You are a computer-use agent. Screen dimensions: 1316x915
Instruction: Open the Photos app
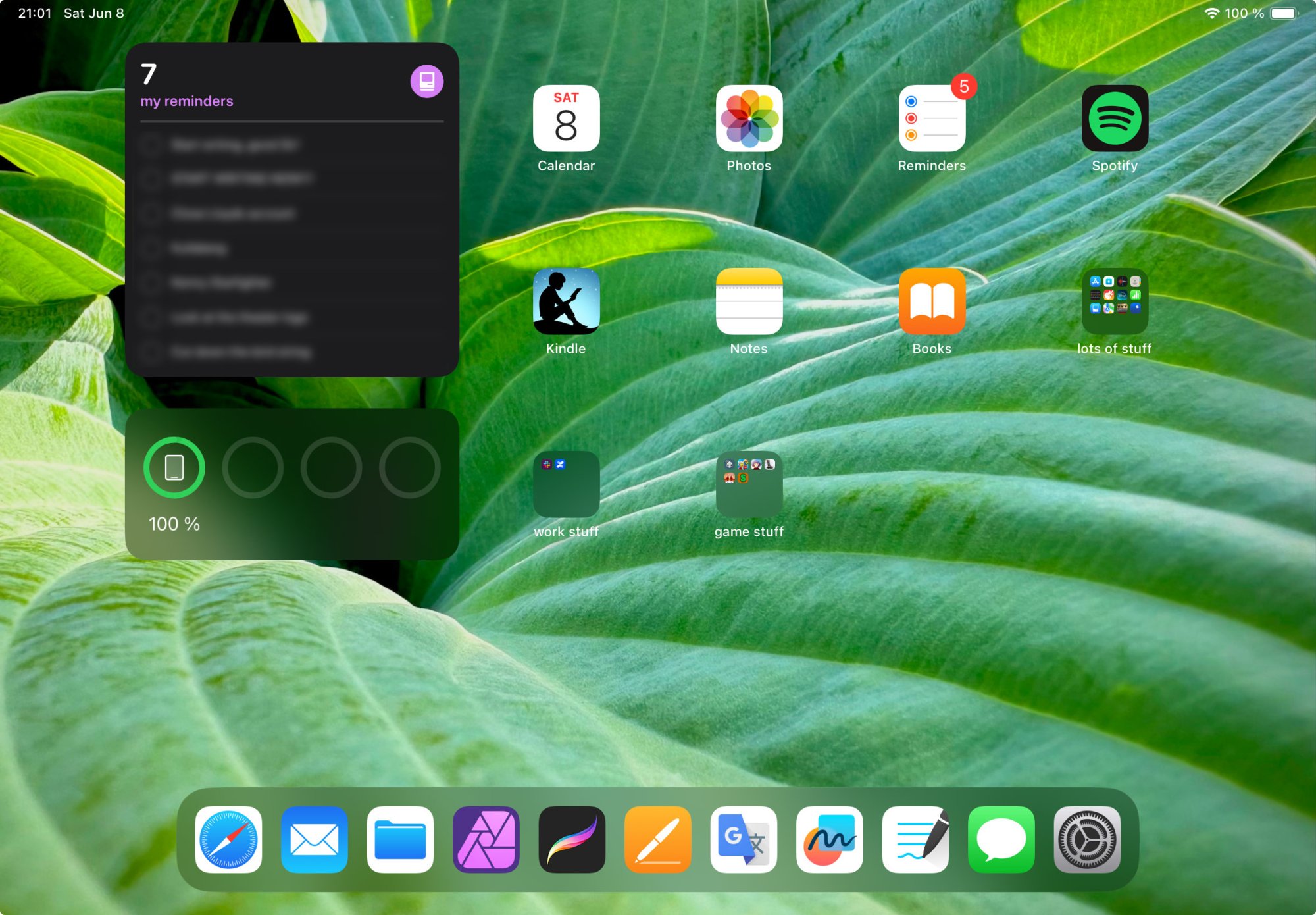point(749,118)
